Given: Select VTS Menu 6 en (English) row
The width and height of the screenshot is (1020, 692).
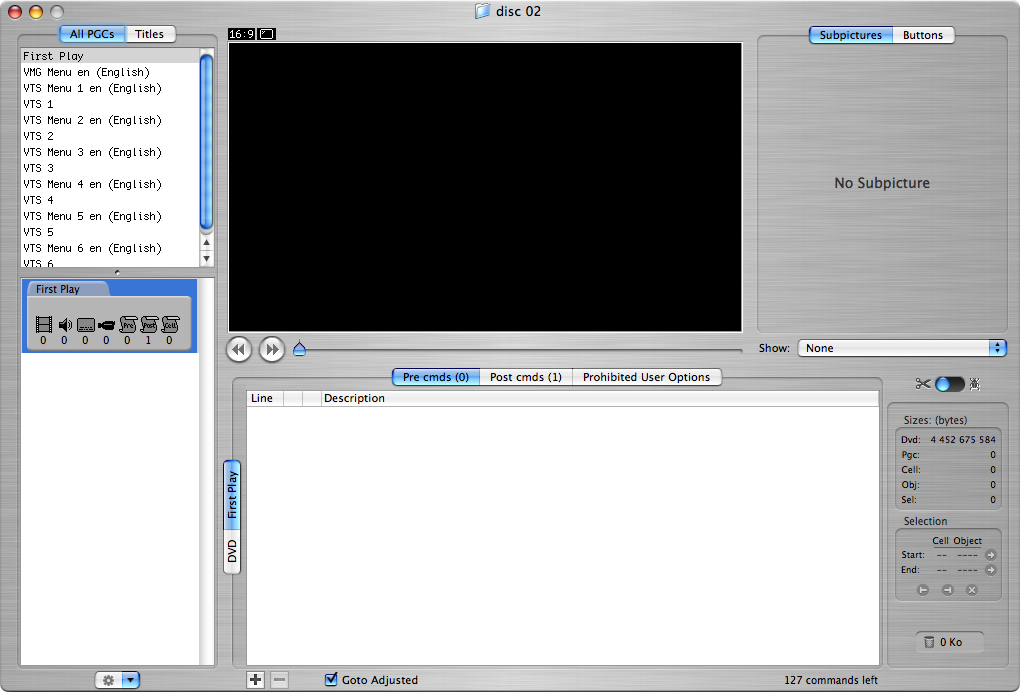Looking at the screenshot, I should [110, 248].
